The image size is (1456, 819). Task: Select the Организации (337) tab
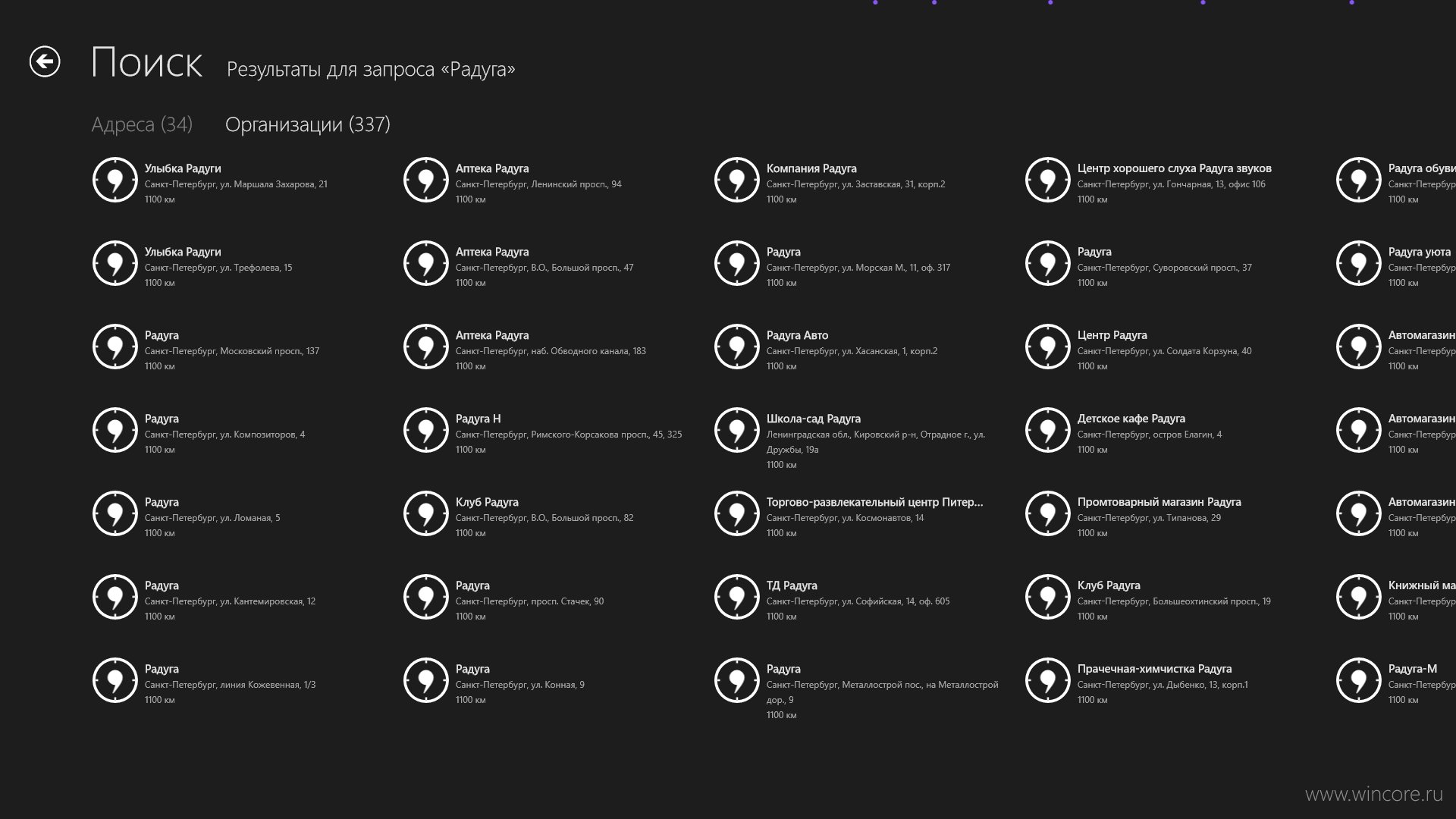[308, 124]
